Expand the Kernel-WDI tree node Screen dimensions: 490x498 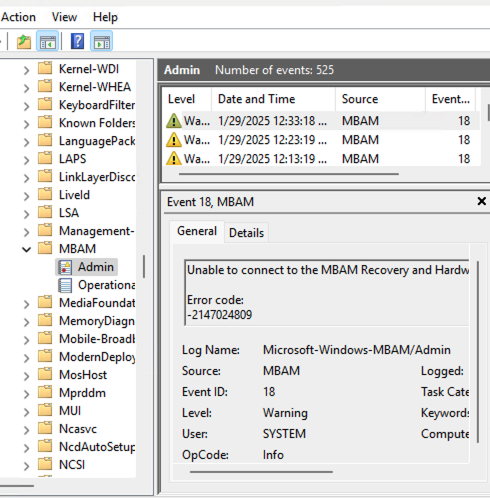[x=26, y=70]
